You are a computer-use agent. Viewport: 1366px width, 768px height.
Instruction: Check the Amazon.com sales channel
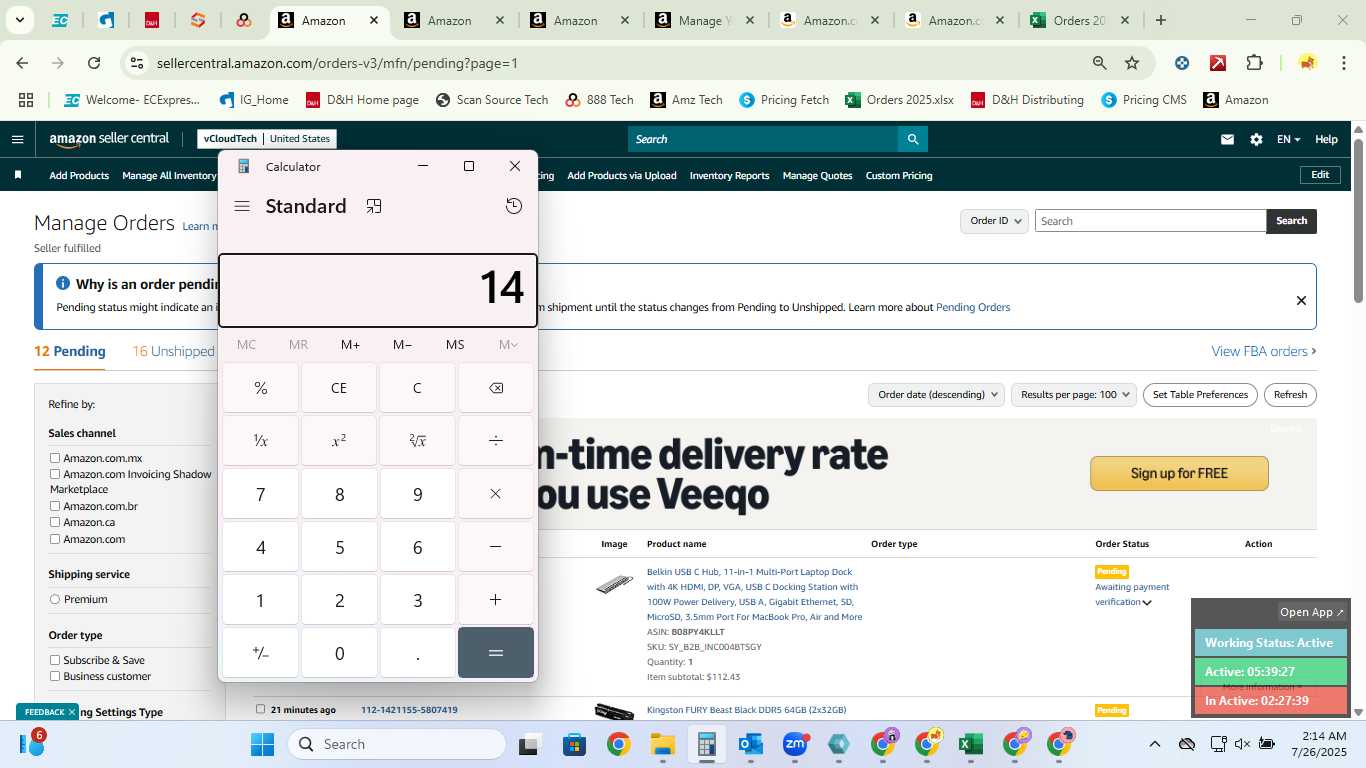55,539
